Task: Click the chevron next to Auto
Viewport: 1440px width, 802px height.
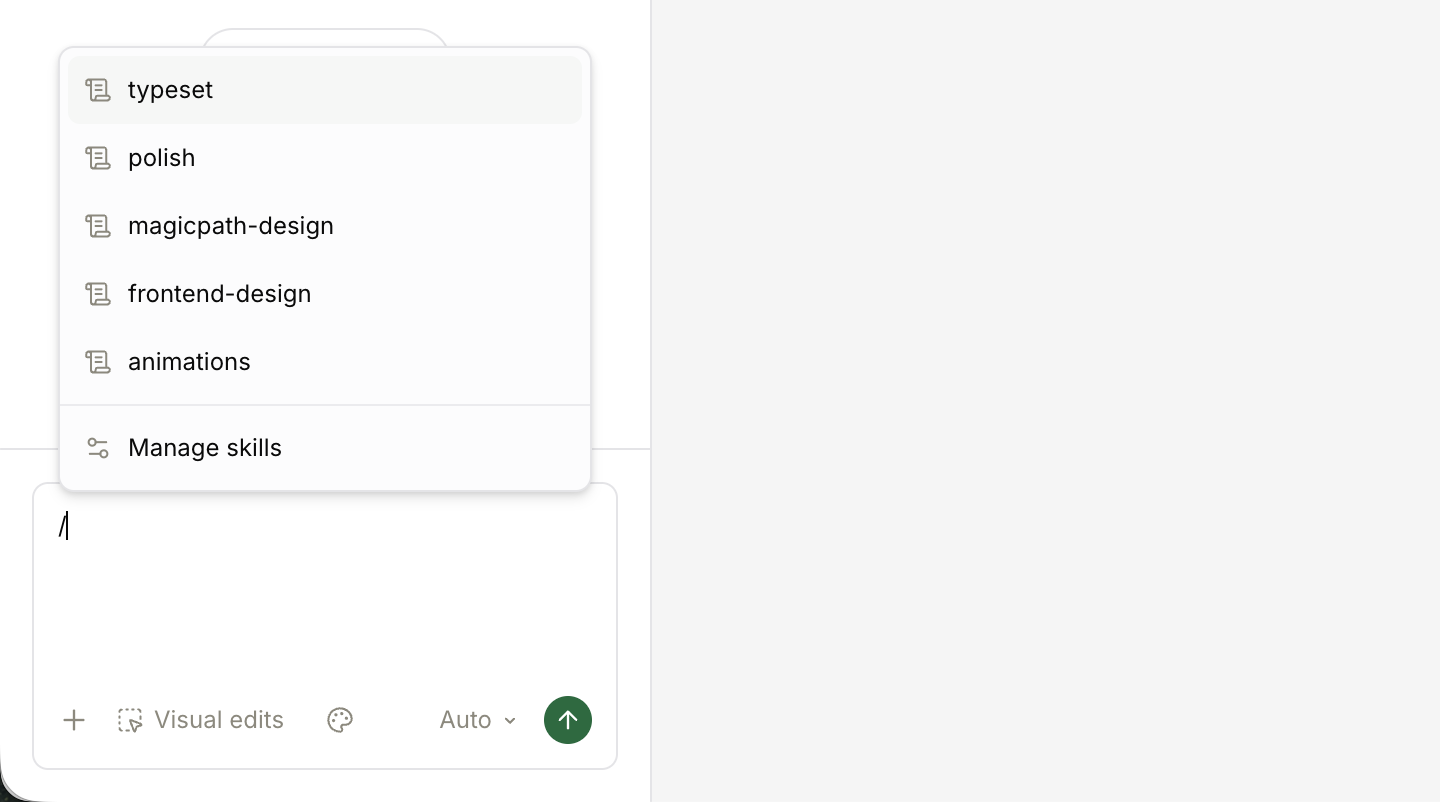Action: [510, 721]
